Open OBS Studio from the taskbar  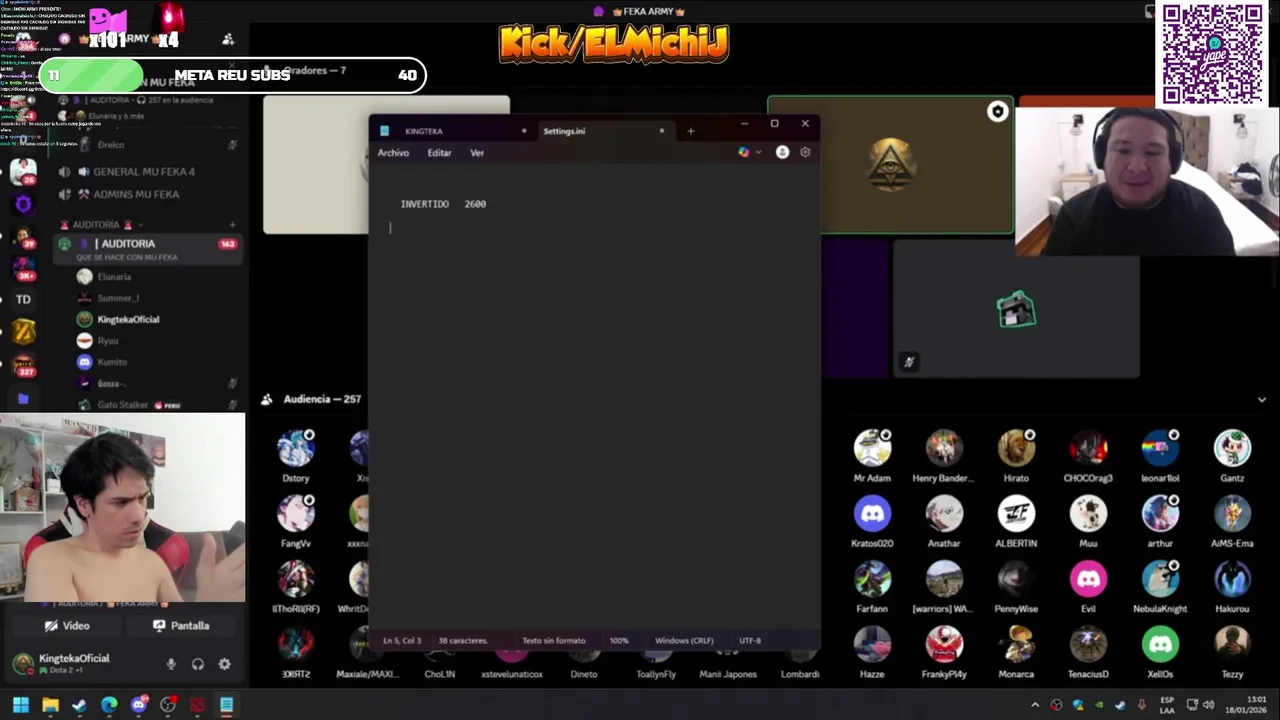pos(168,705)
